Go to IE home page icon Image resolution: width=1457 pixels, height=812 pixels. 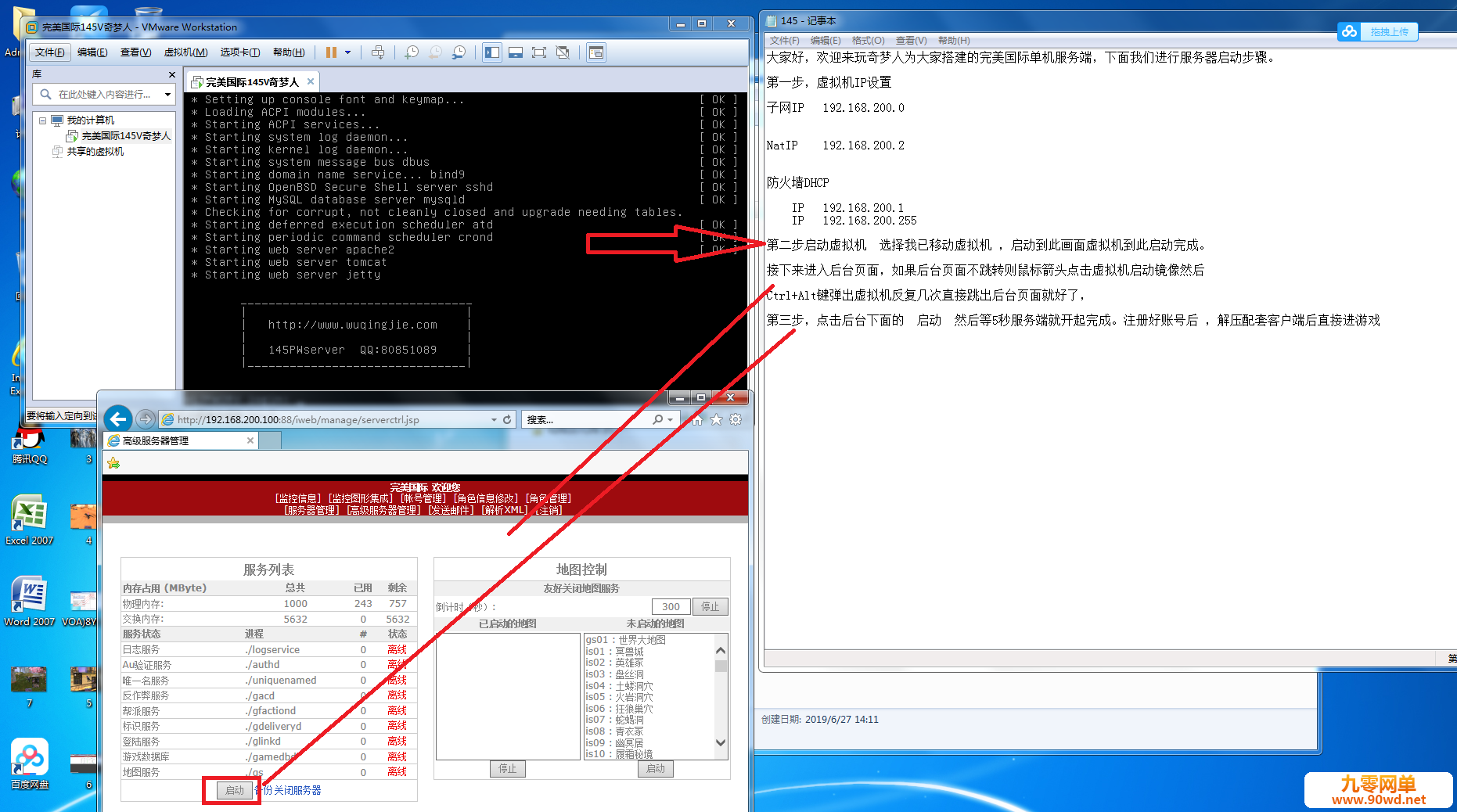pos(697,420)
